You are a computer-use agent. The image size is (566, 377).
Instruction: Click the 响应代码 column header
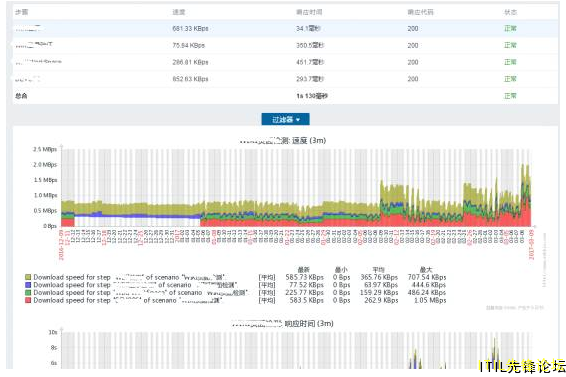[421, 12]
